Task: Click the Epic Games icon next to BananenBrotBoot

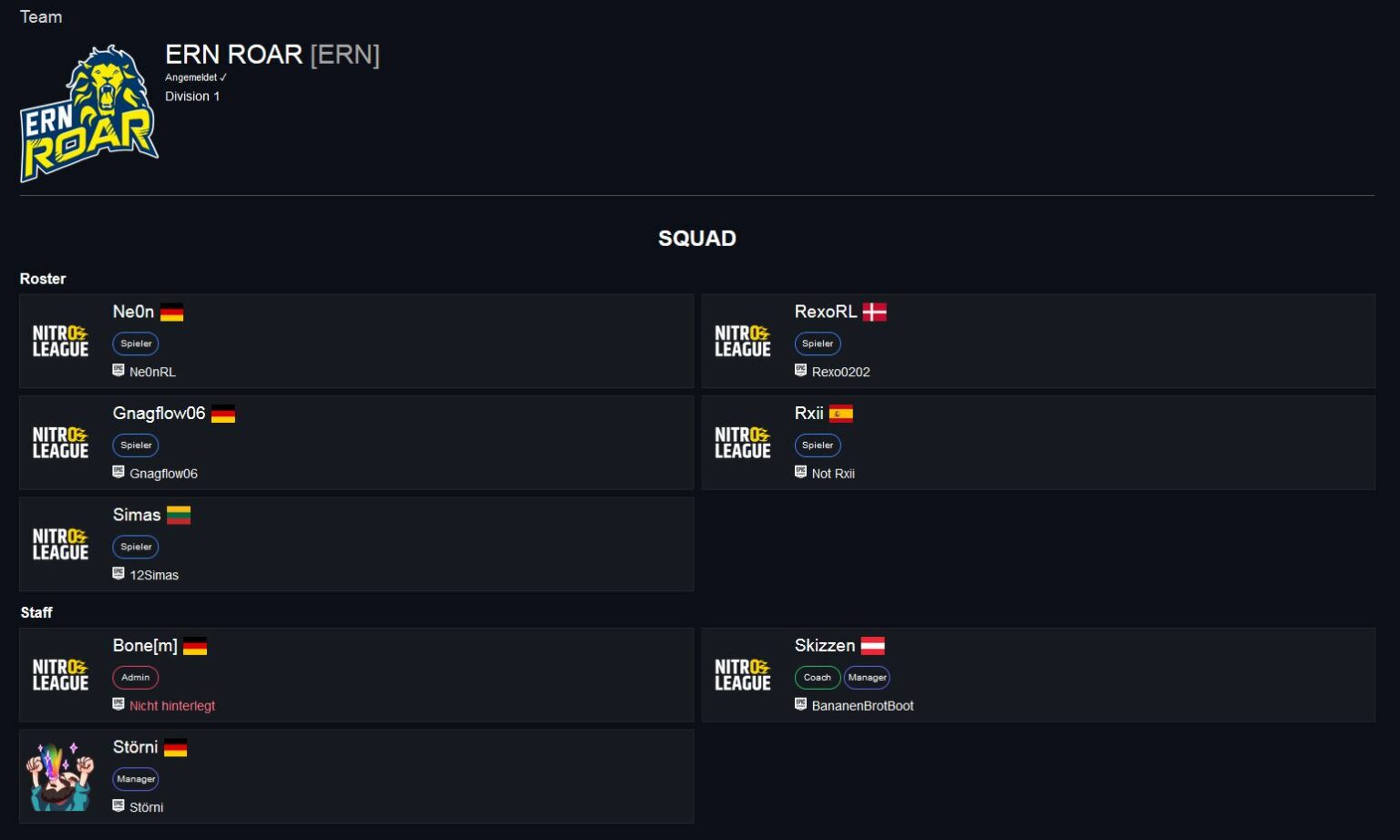Action: point(800,704)
